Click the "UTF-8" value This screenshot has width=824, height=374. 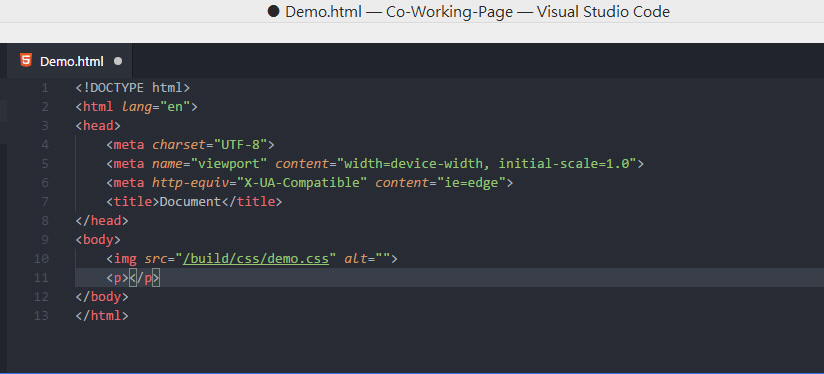pos(240,145)
